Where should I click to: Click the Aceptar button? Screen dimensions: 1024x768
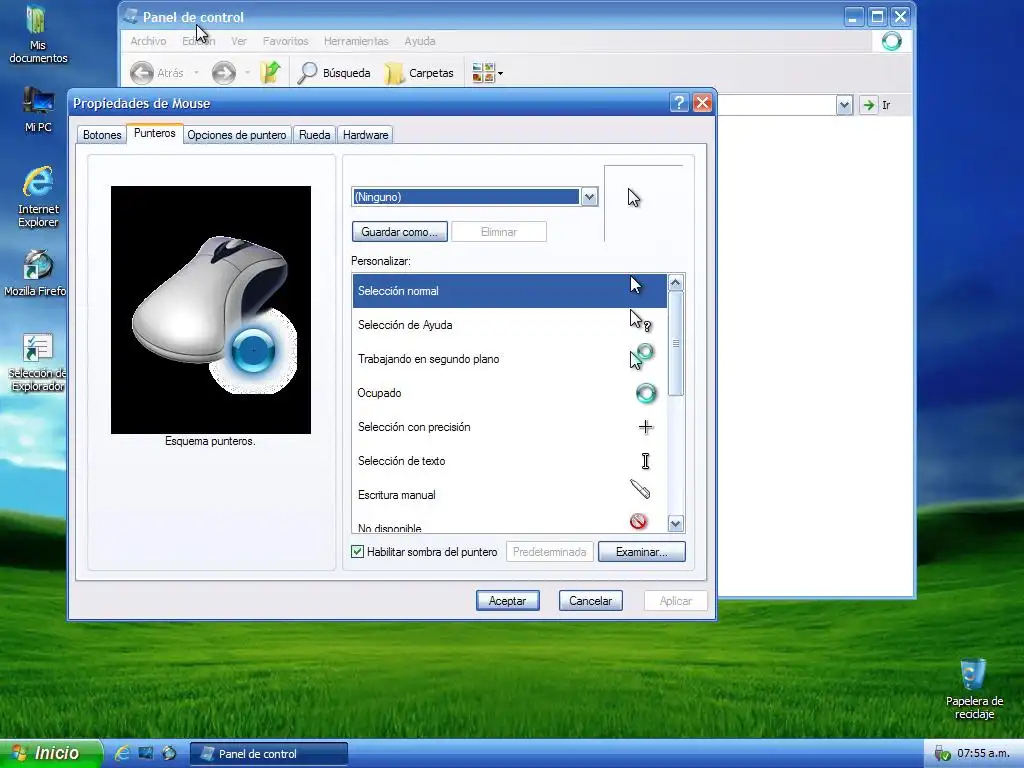pos(507,601)
